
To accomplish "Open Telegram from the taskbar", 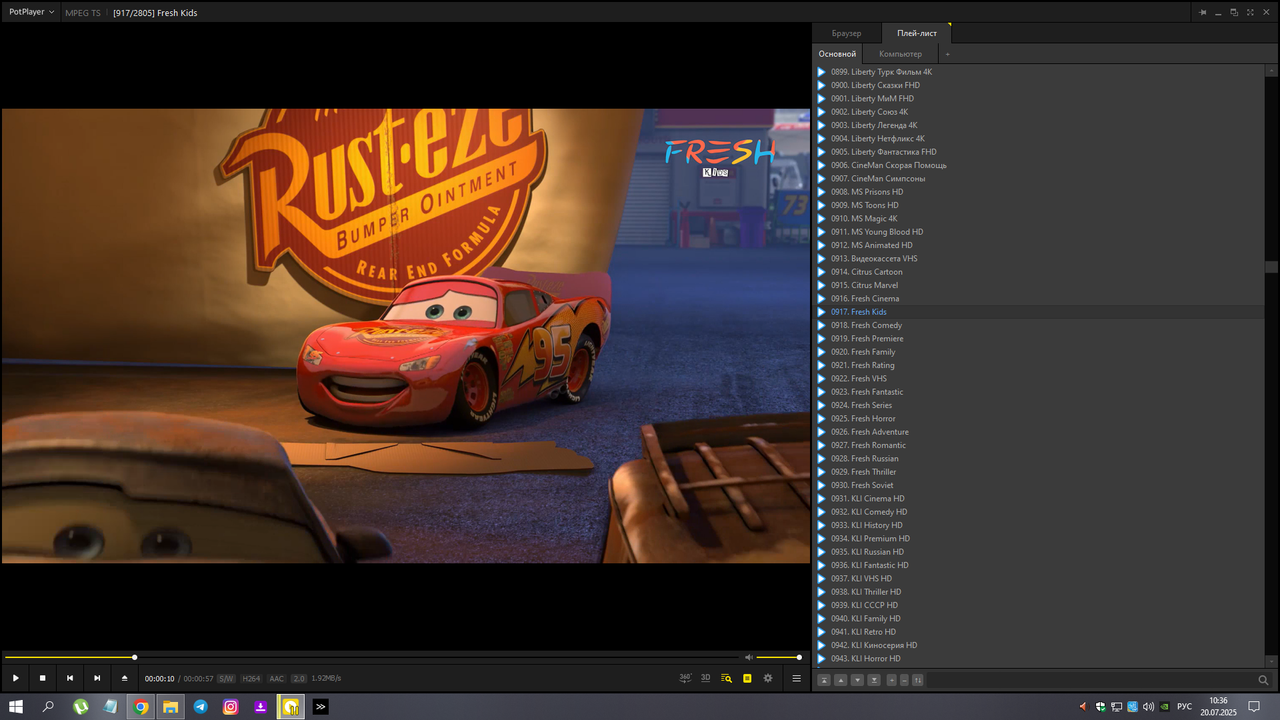I will coord(201,706).
